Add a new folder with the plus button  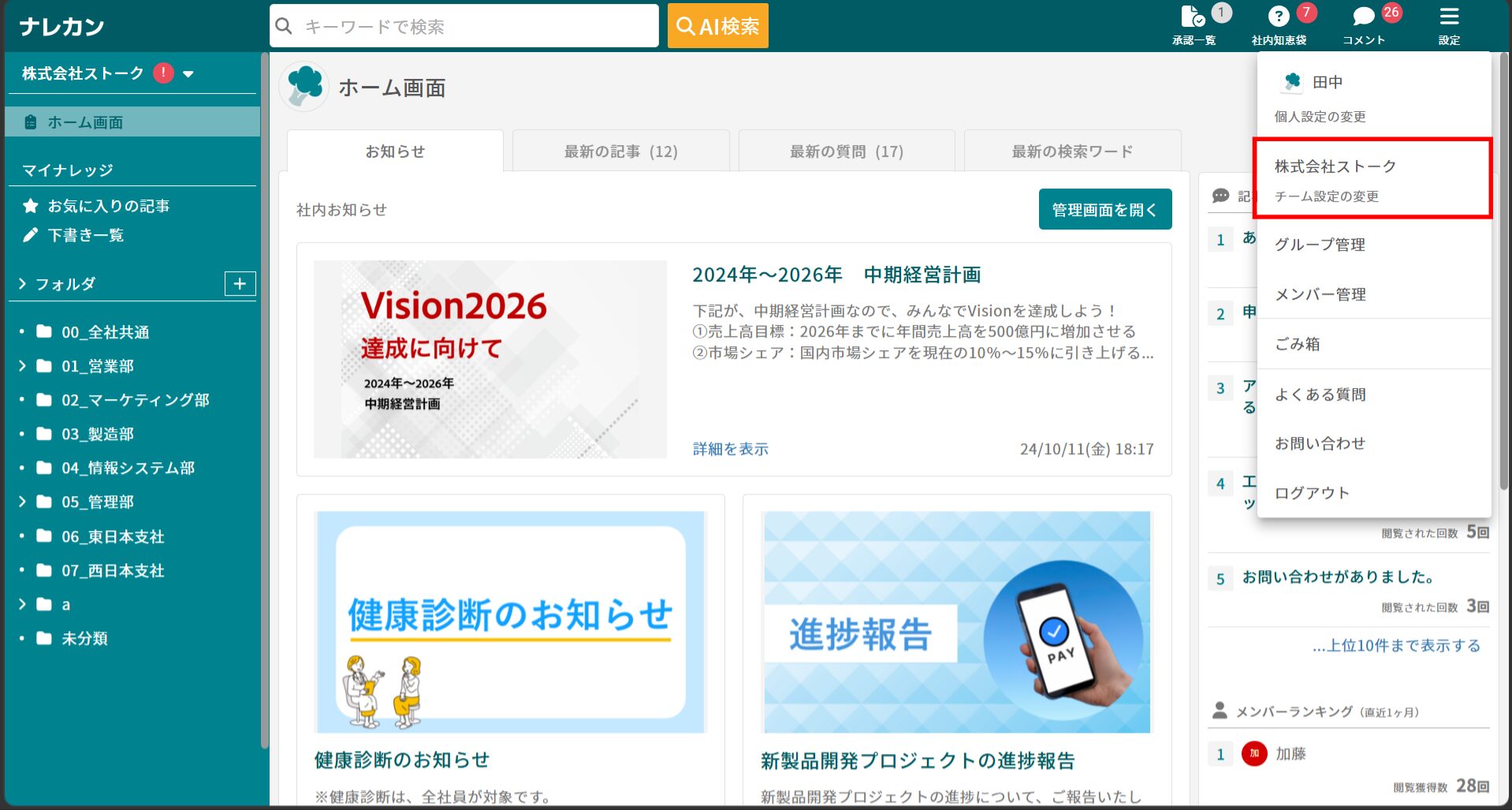(x=240, y=284)
